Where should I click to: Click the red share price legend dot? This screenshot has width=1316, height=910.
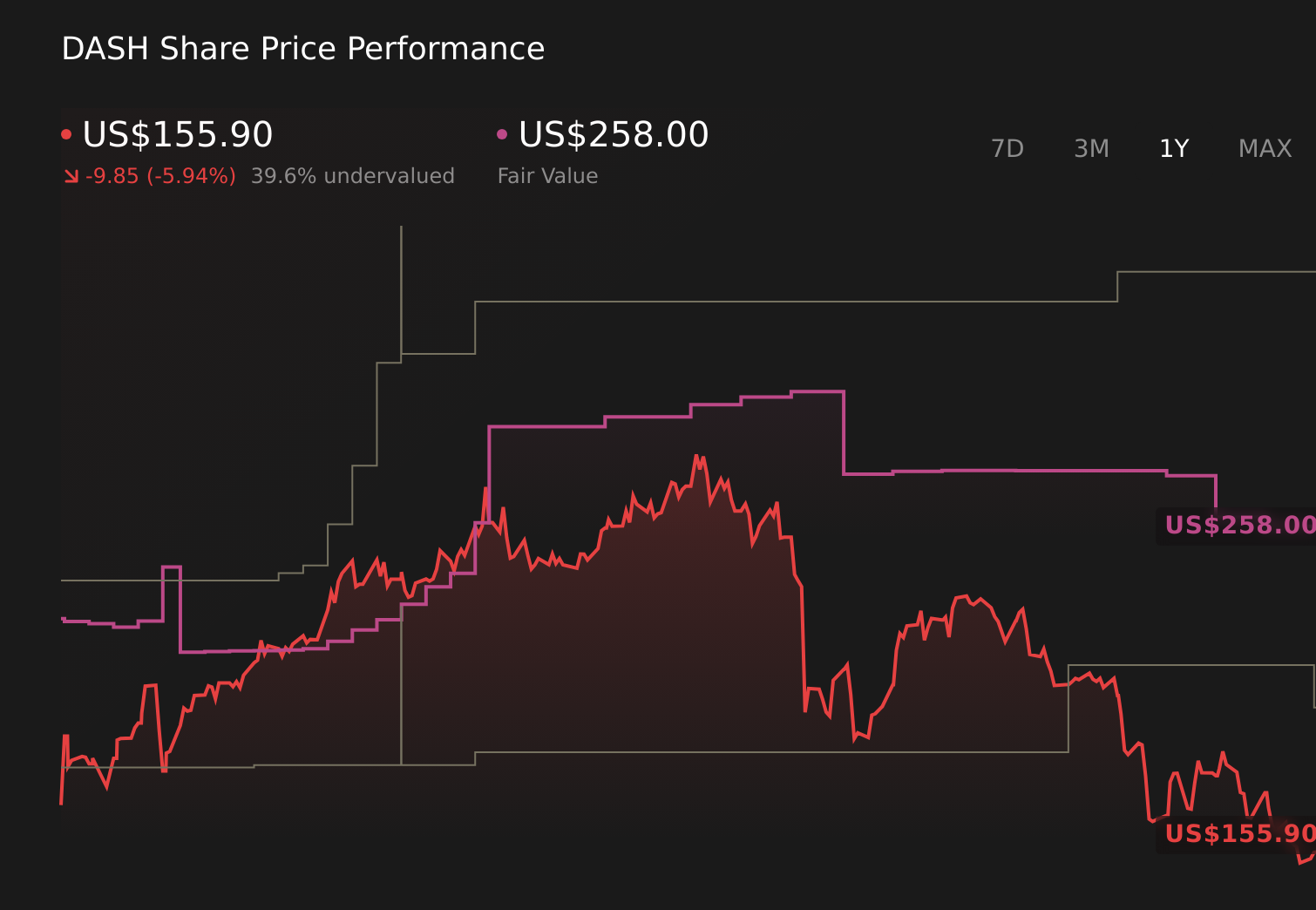coord(66,132)
